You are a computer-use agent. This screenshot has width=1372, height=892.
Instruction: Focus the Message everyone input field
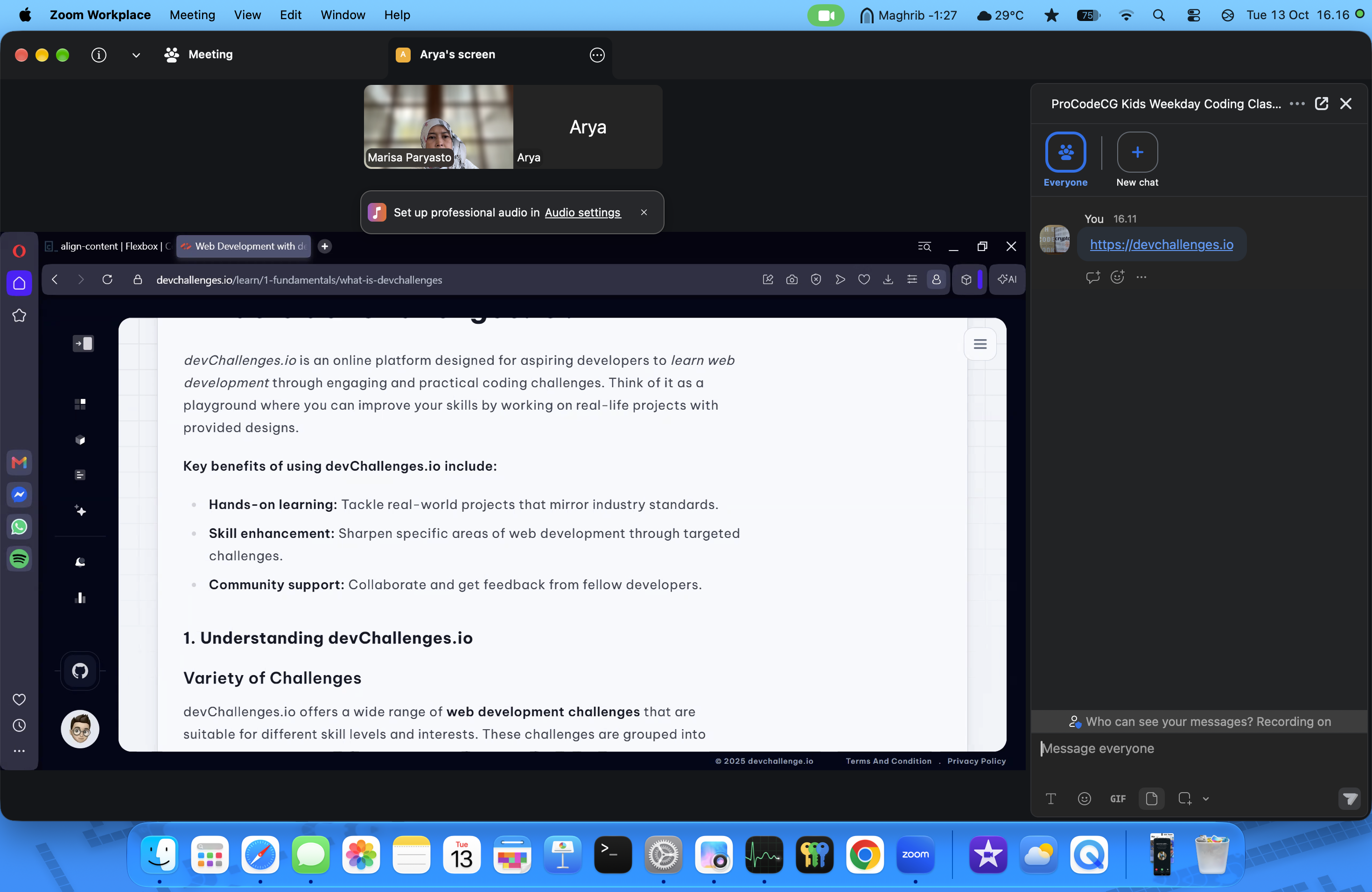[1198, 748]
